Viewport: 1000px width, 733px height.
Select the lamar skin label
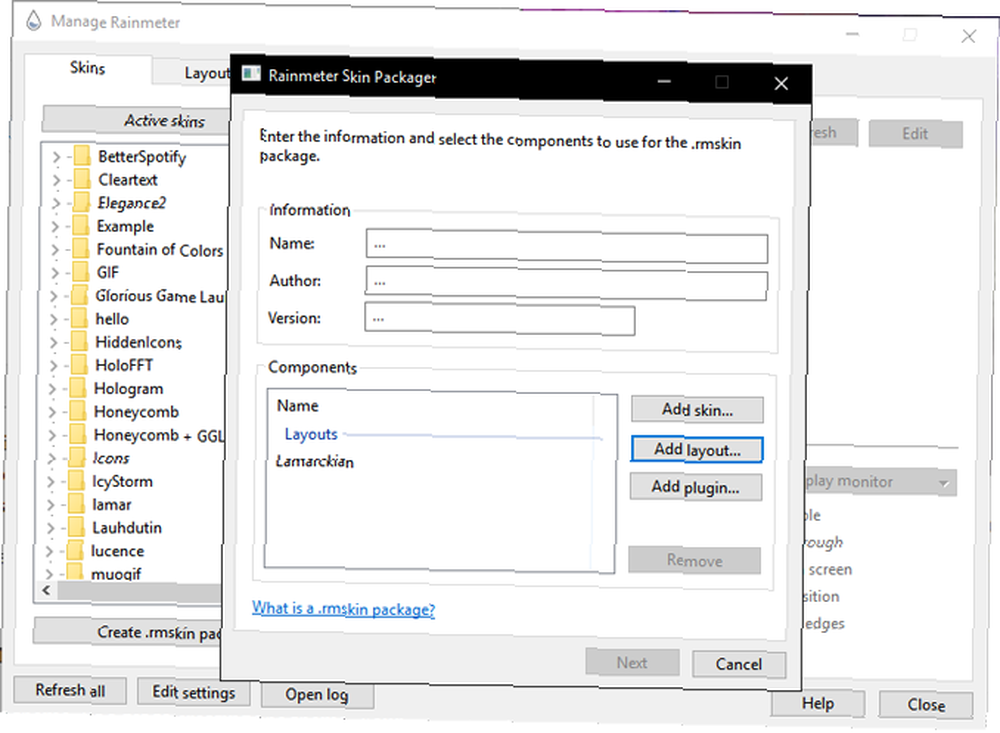[112, 505]
